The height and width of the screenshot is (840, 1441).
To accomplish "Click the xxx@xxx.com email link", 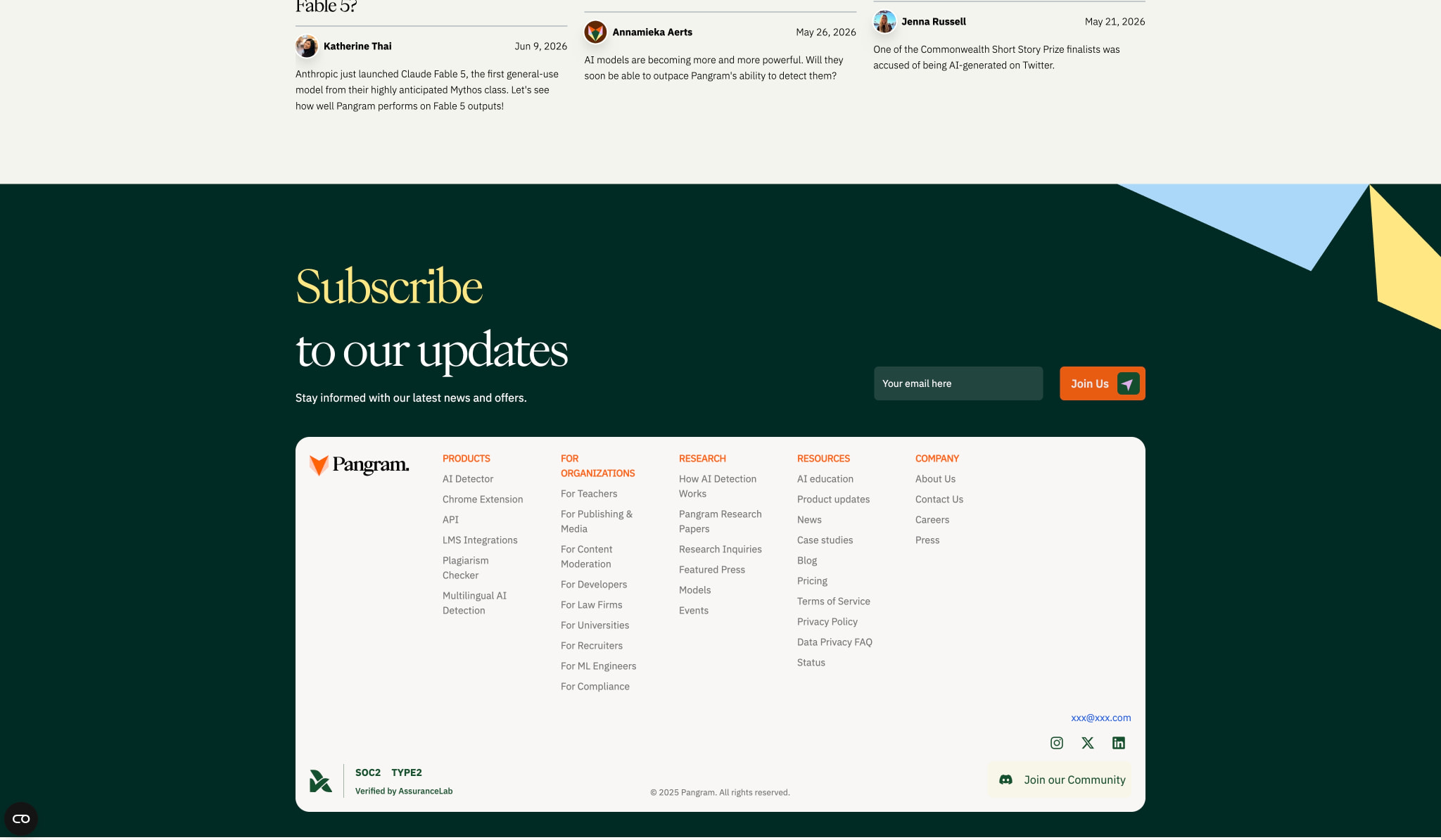I will [x=1101, y=718].
